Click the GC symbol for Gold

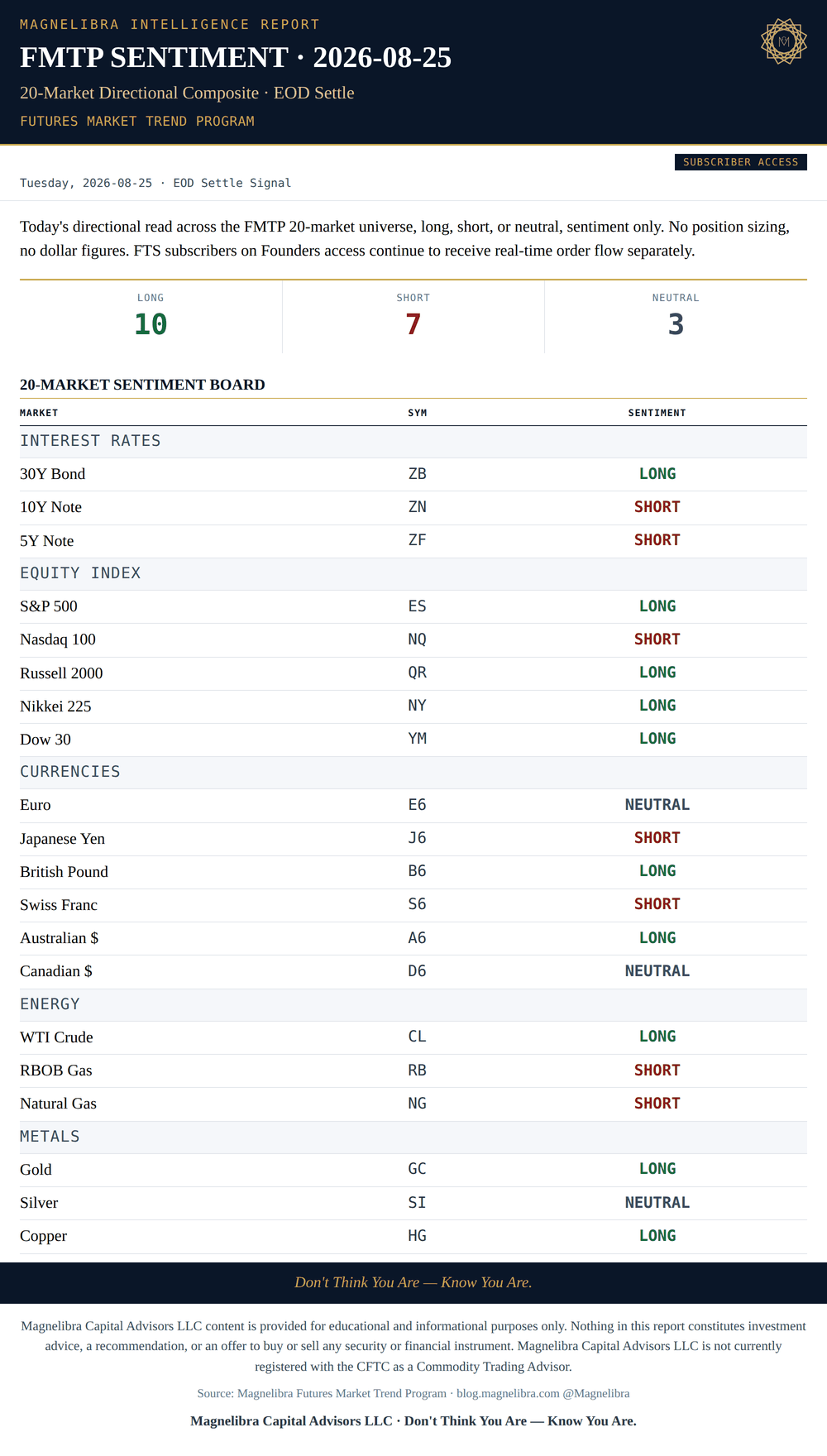coord(418,1169)
